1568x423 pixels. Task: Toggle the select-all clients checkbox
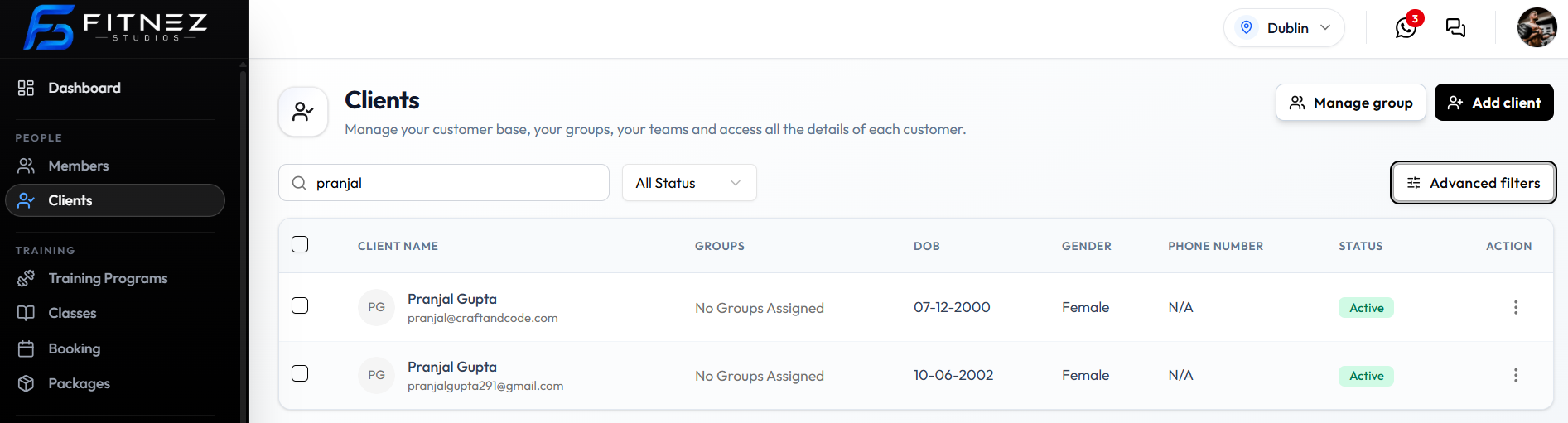point(300,244)
